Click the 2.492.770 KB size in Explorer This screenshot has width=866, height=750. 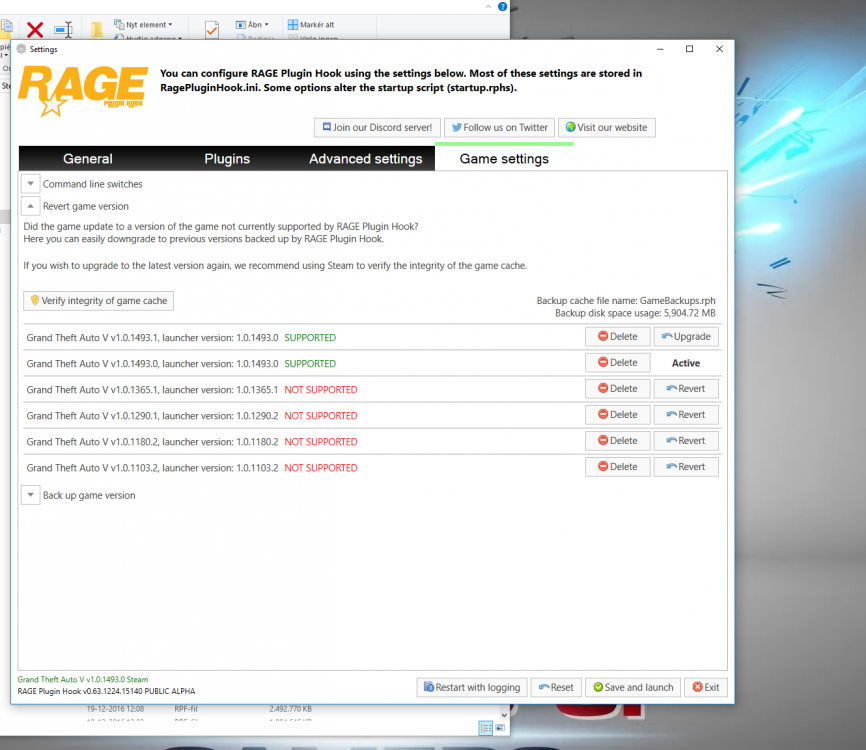(x=291, y=709)
